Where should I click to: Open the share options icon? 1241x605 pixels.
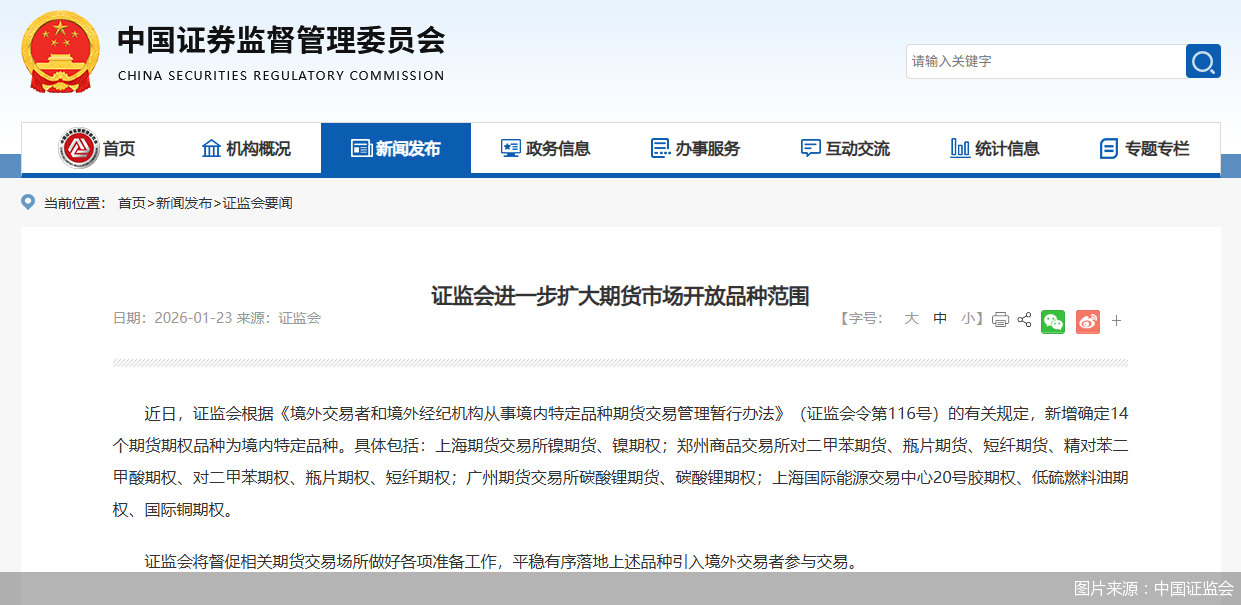[x=1023, y=318]
